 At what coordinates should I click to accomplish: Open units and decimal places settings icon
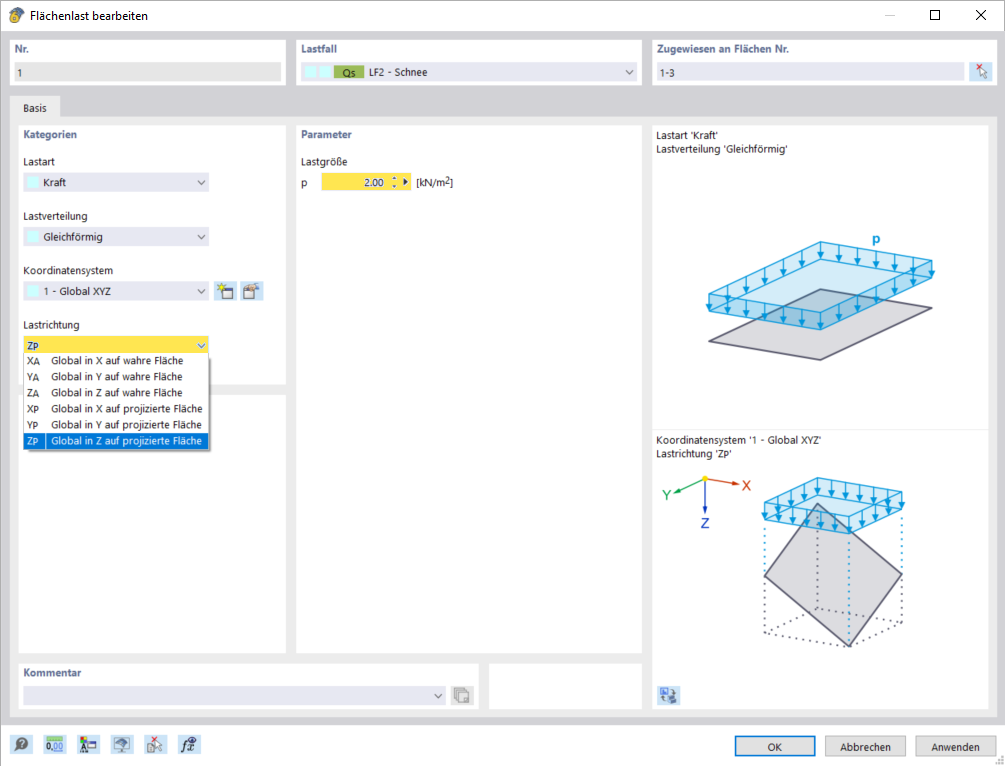point(54,745)
